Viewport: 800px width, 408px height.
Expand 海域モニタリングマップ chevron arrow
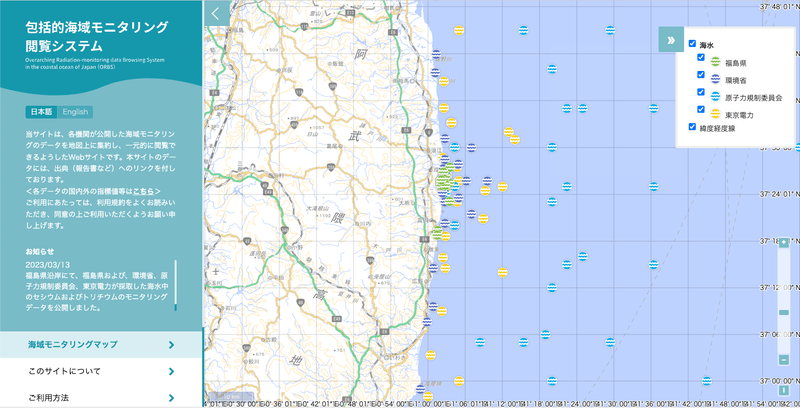point(171,345)
